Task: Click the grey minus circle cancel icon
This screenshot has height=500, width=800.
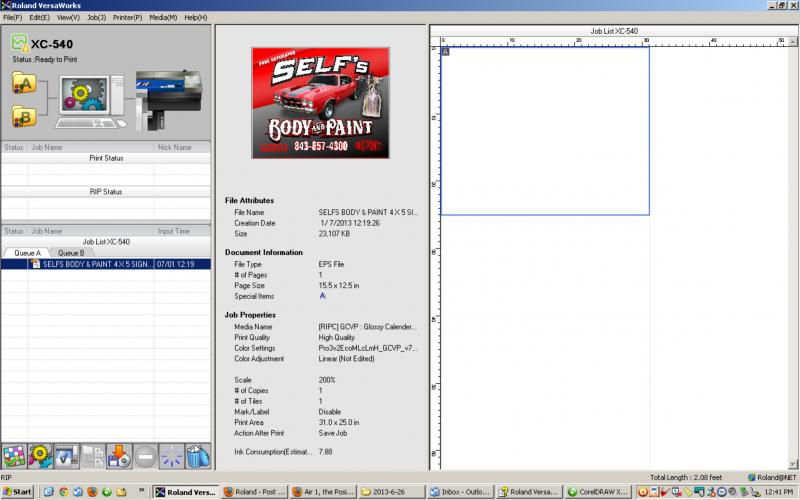Action: tap(145, 456)
